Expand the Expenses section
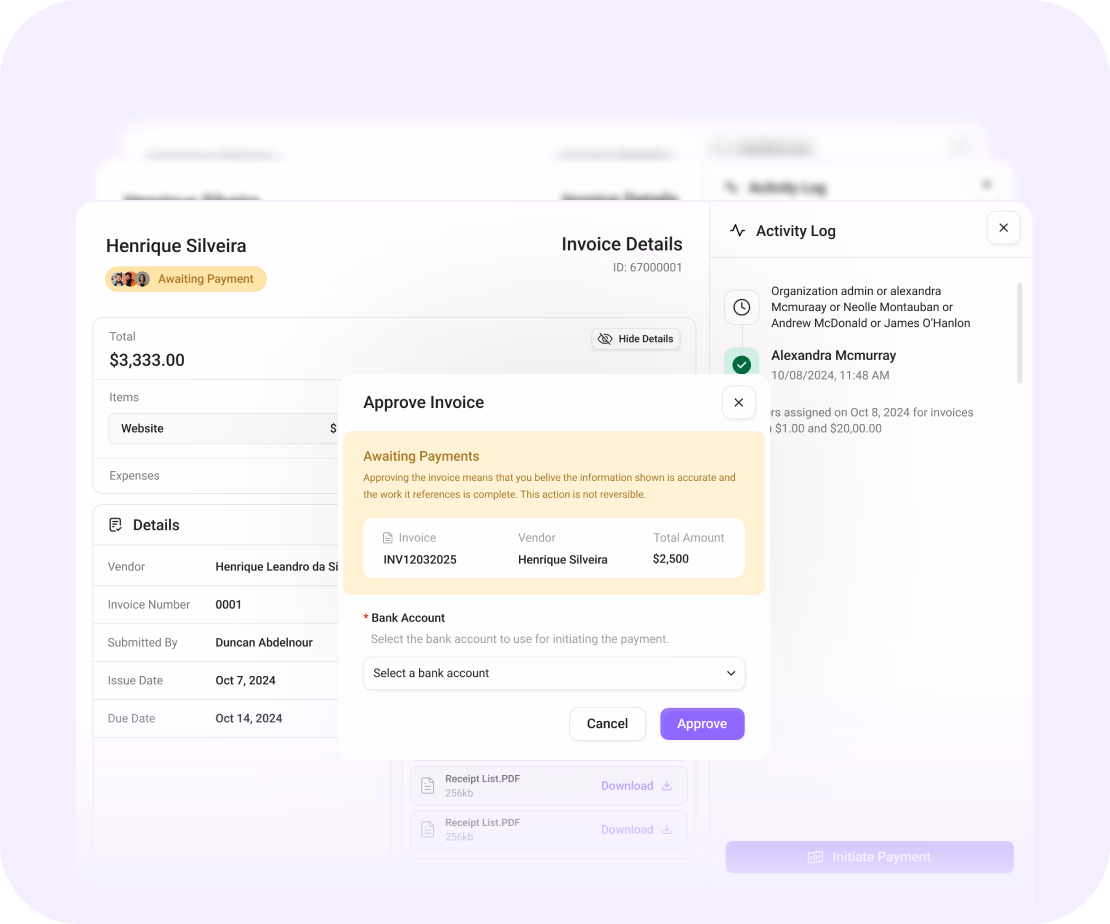1110x924 pixels. point(134,475)
